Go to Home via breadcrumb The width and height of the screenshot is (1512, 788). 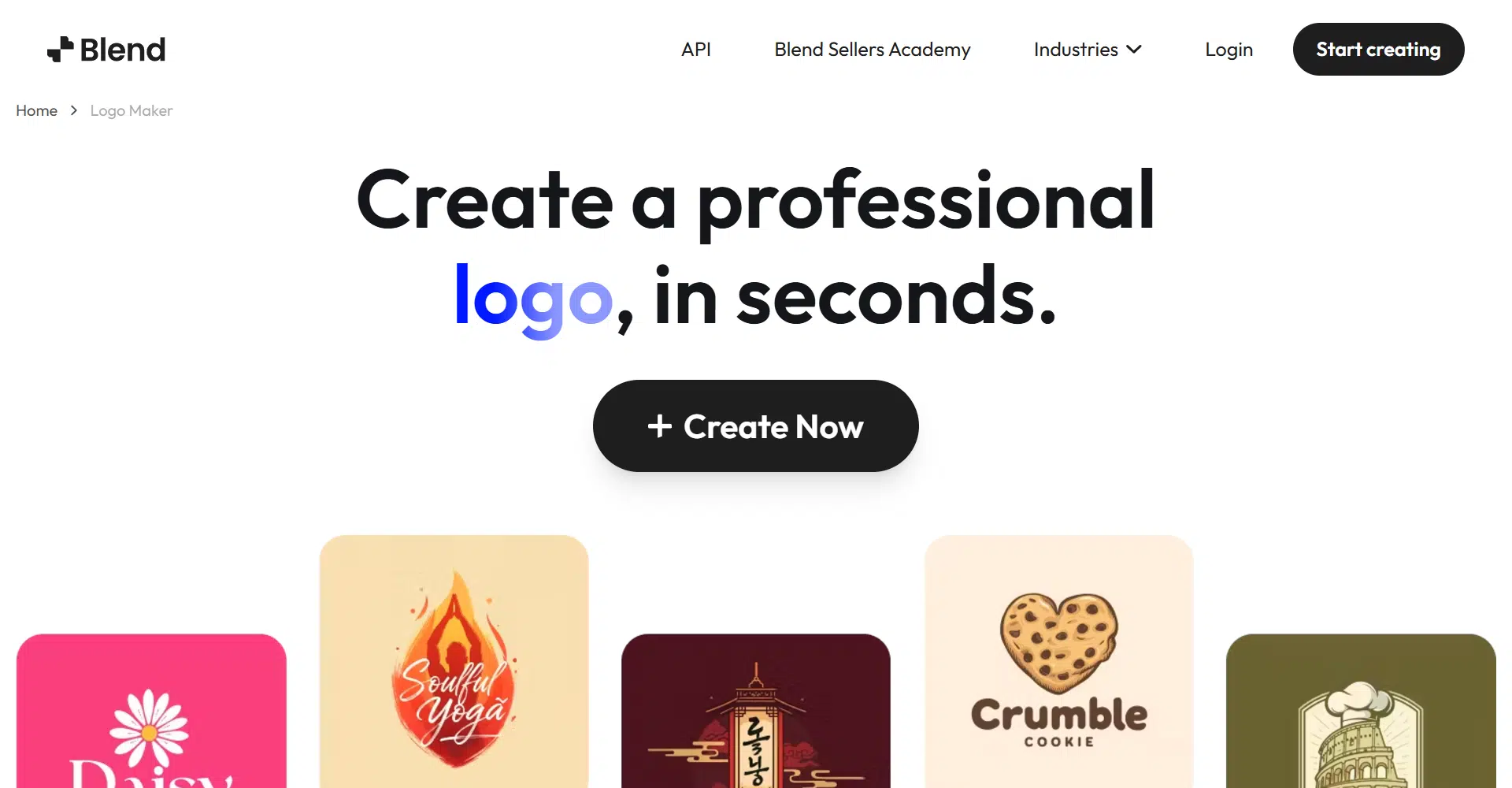36,110
